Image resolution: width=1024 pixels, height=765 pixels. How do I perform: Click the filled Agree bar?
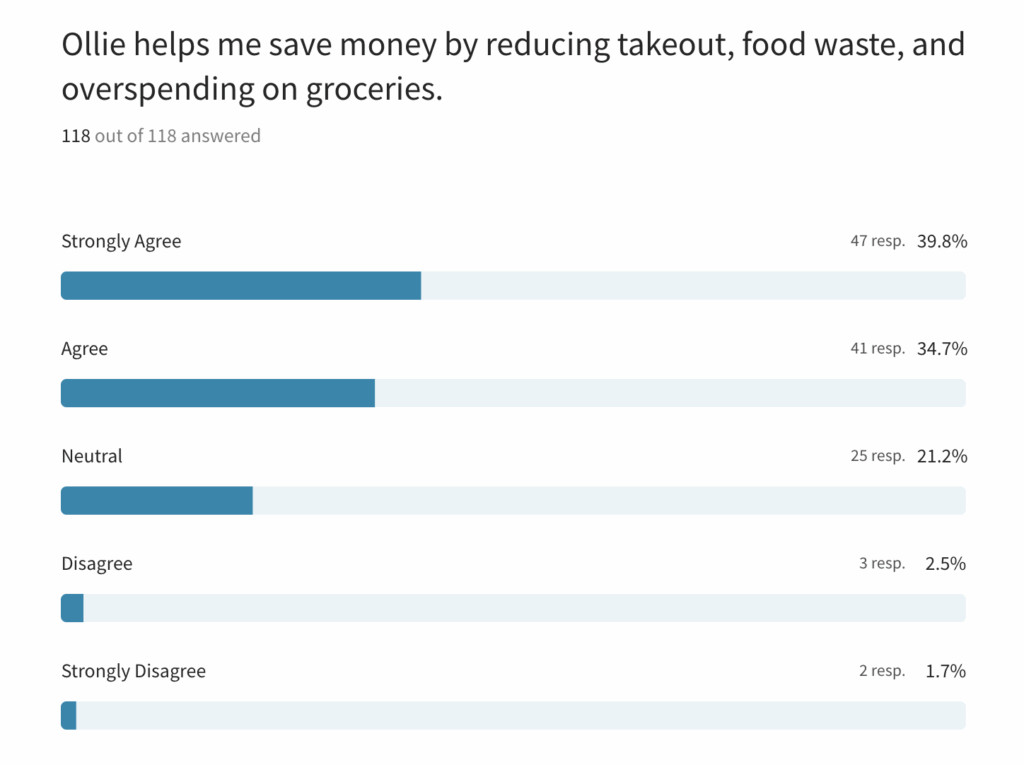click(x=218, y=393)
